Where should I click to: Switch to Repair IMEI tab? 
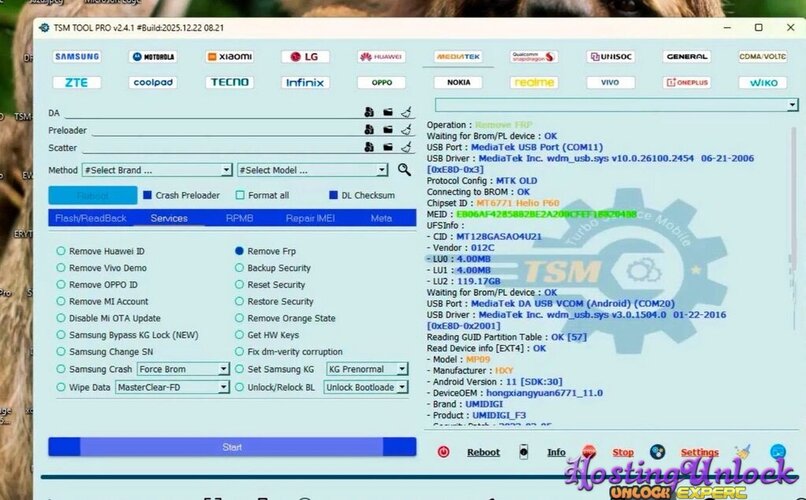[x=310, y=218]
